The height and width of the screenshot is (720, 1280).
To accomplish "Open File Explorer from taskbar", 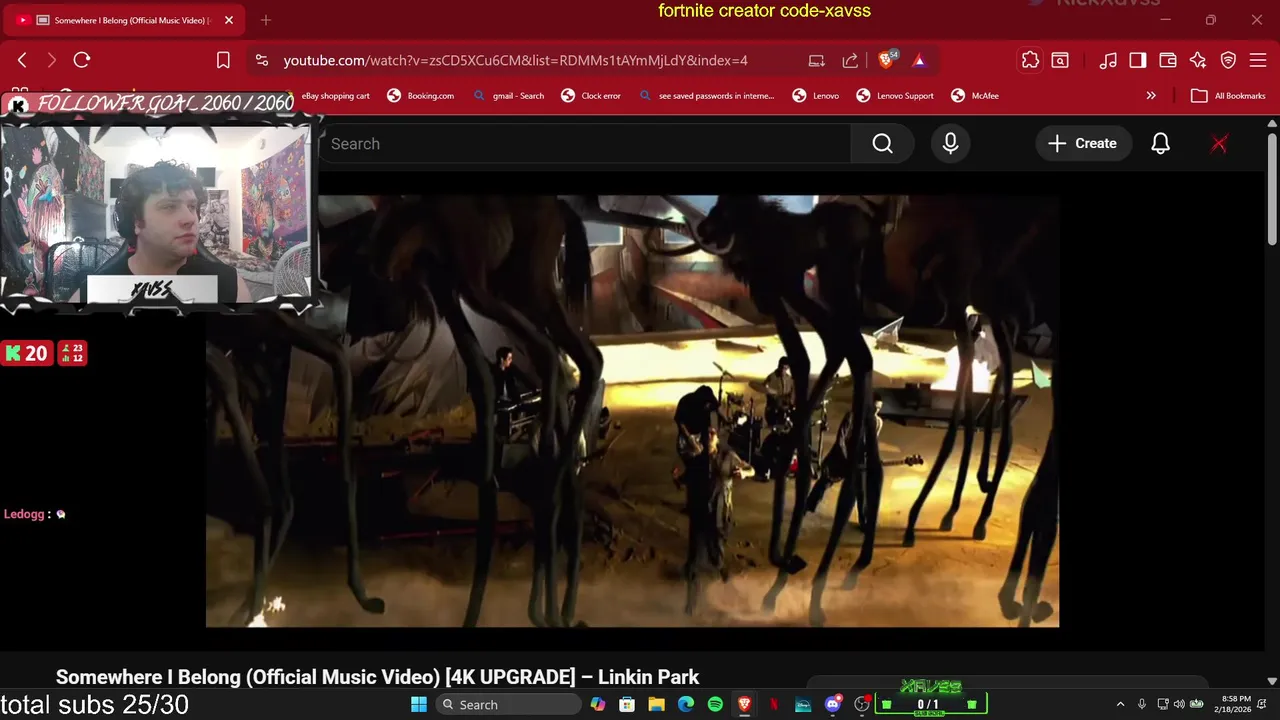I will [656, 705].
